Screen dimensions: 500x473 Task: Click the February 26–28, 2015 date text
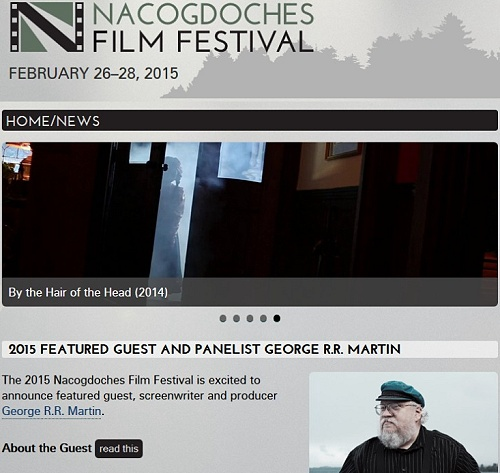[93, 73]
